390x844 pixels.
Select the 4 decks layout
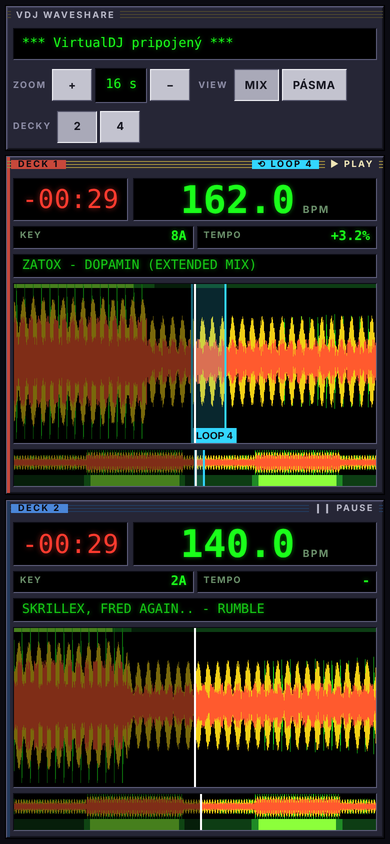(120, 126)
